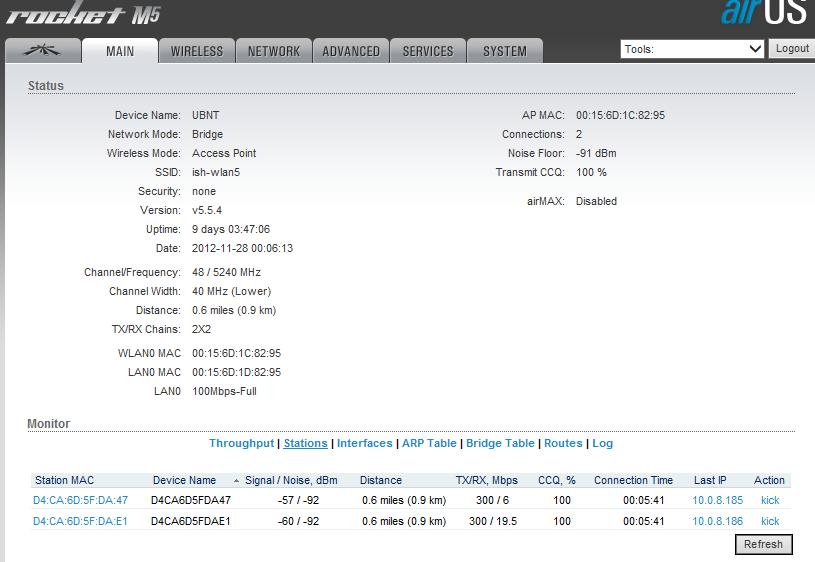815x562 pixels.
Task: Go to the ADVANCED tab
Action: pyautogui.click(x=351, y=51)
